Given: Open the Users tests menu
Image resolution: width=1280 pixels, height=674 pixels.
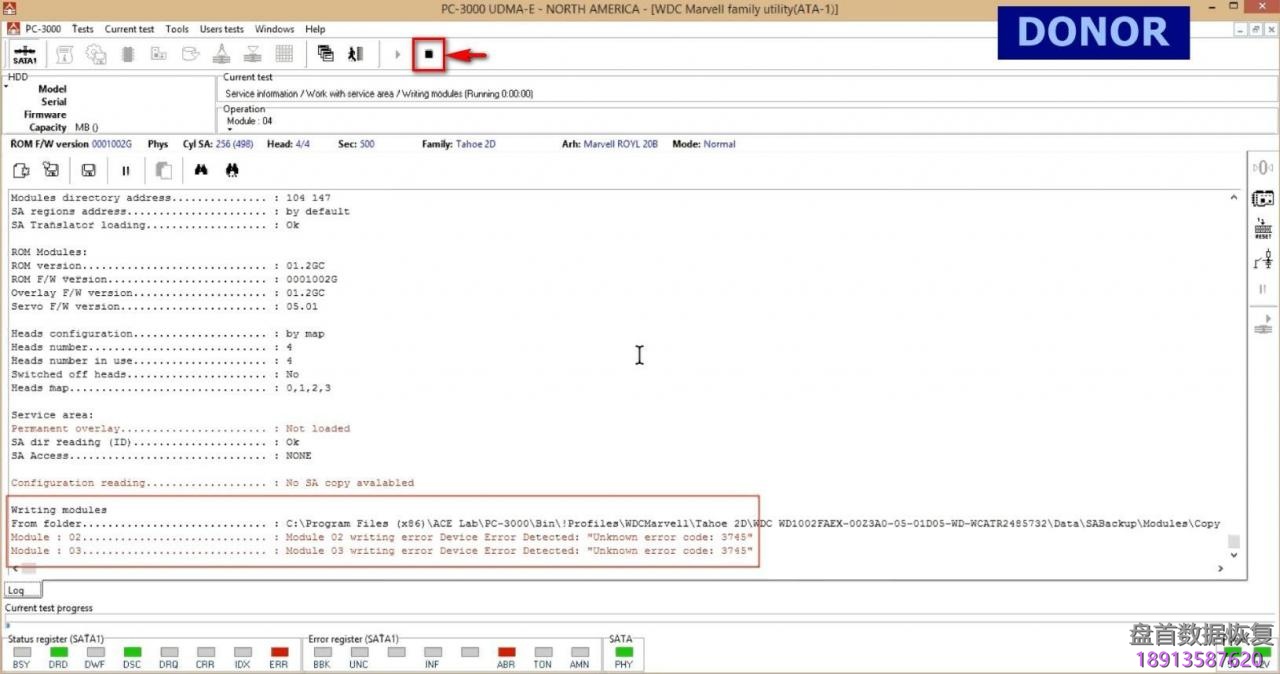Looking at the screenshot, I should [221, 29].
